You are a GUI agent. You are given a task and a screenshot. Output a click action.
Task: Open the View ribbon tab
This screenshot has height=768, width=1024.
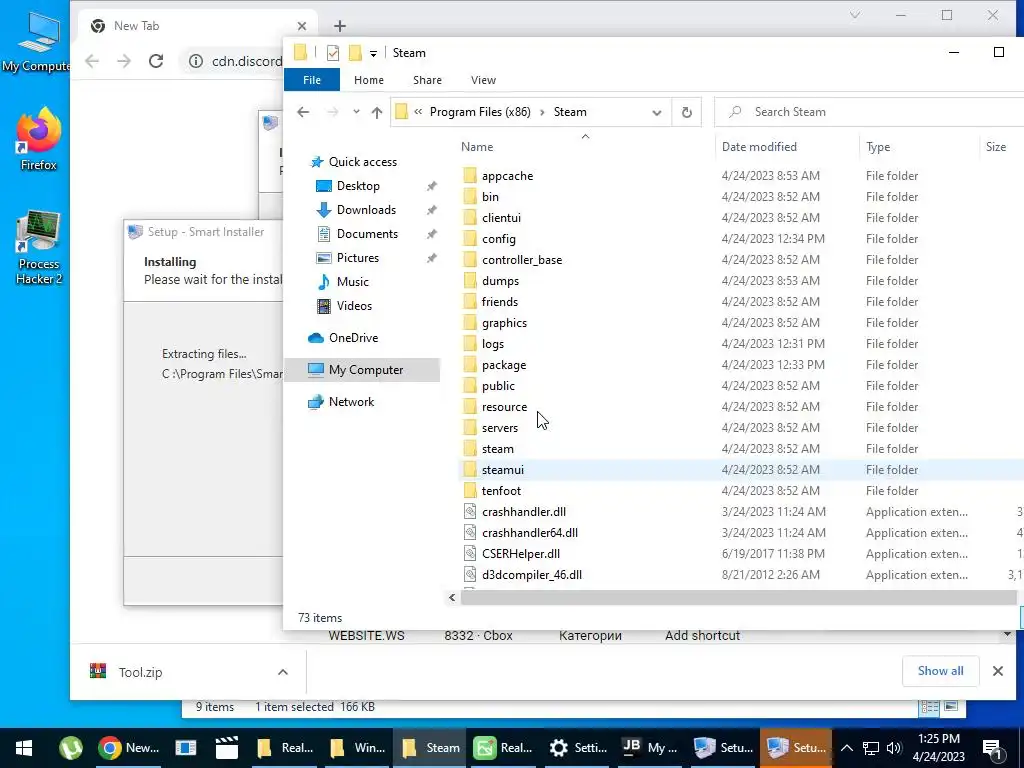click(x=483, y=80)
